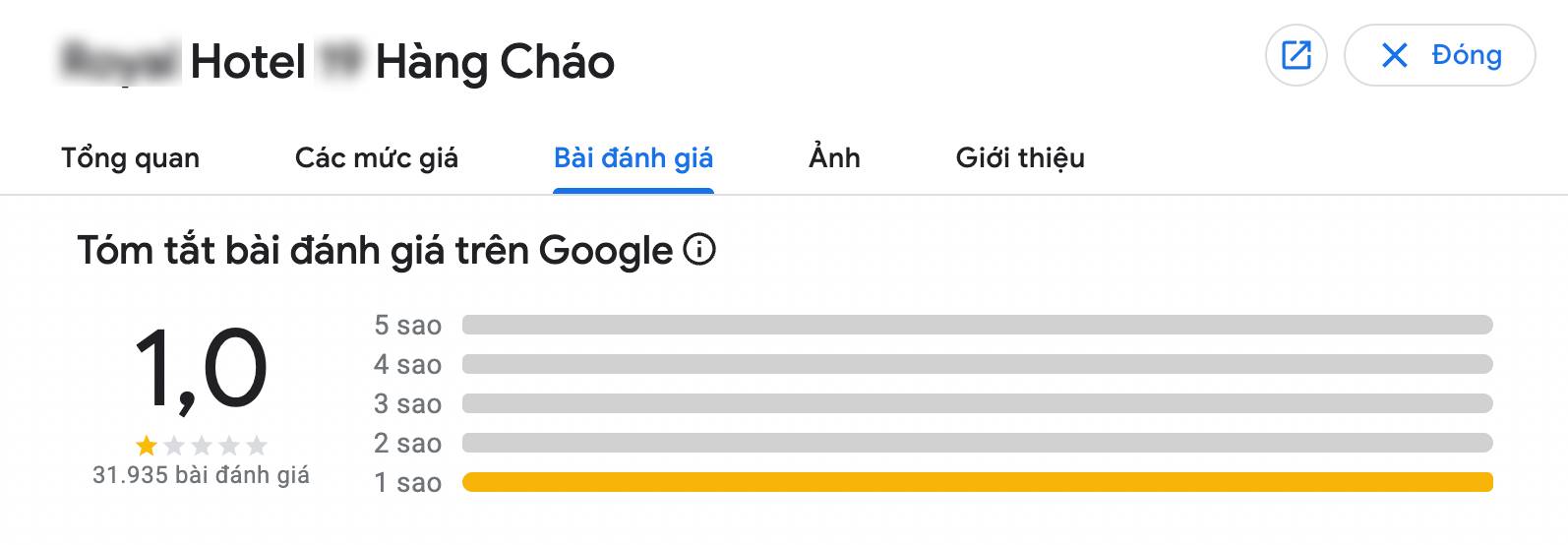The width and height of the screenshot is (1568, 545).
Task: Filter reviews by the 5 sao bar
Action: (x=977, y=325)
